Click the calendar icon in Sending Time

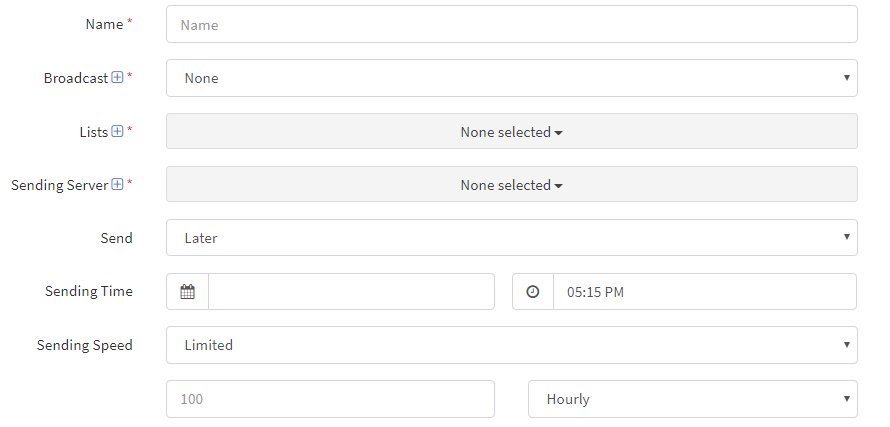pyautogui.click(x=187, y=292)
